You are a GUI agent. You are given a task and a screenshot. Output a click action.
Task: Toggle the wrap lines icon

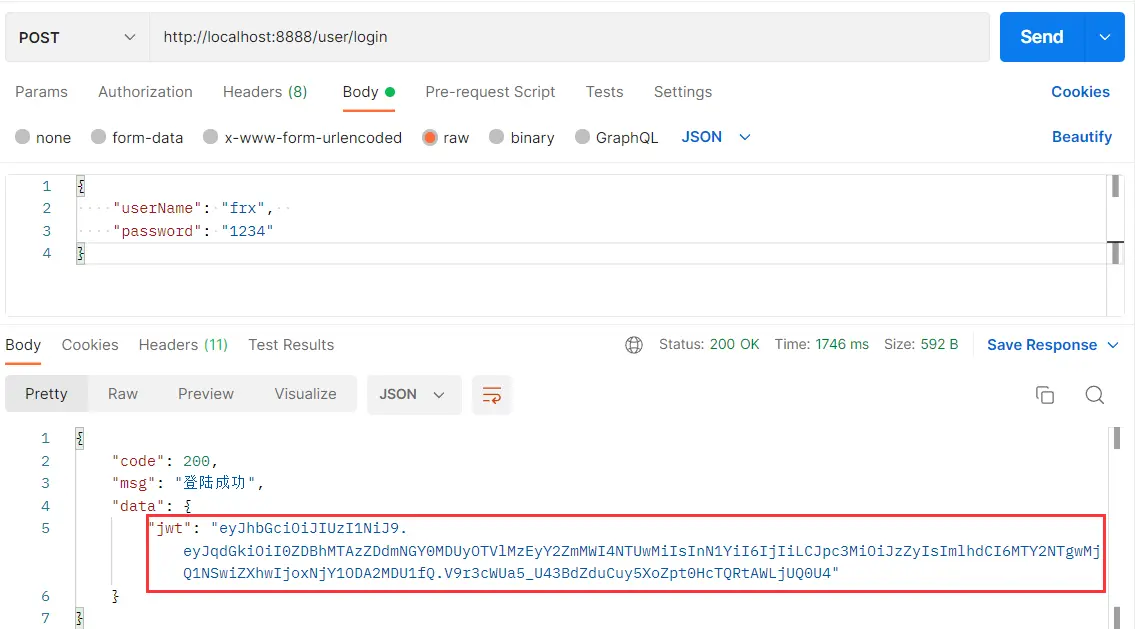(x=491, y=395)
